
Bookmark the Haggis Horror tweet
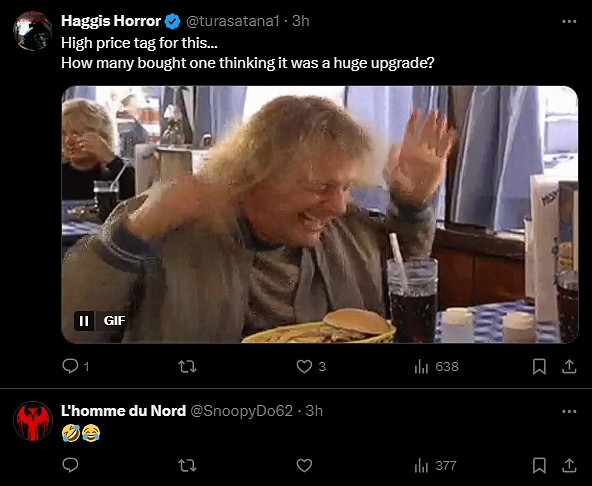tap(539, 366)
